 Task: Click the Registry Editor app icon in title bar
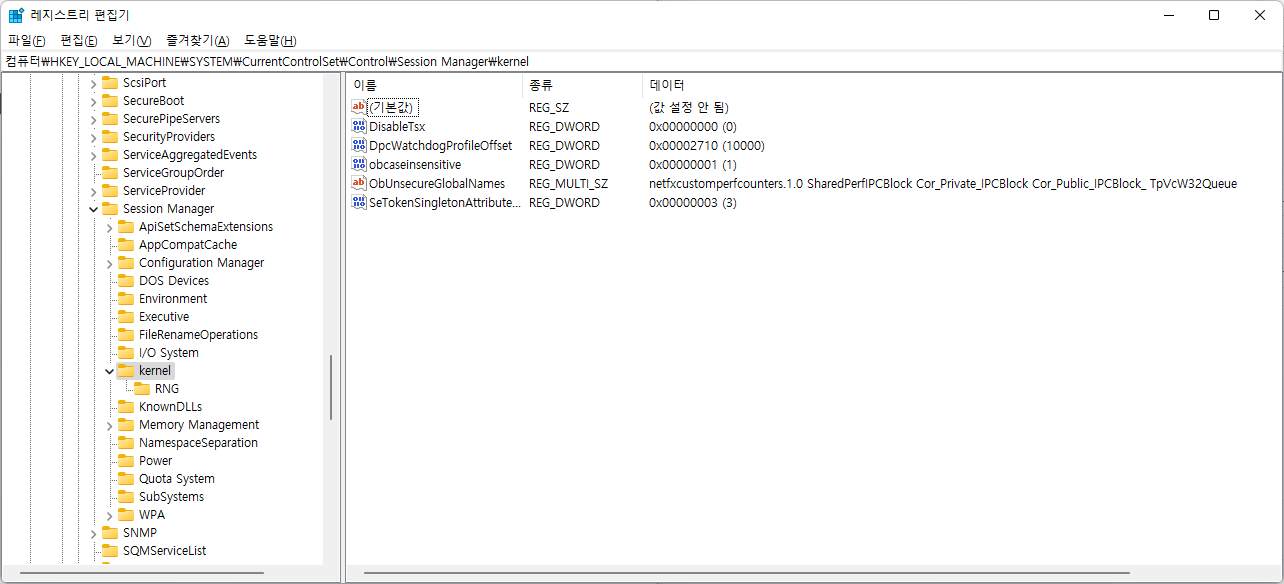click(16, 15)
